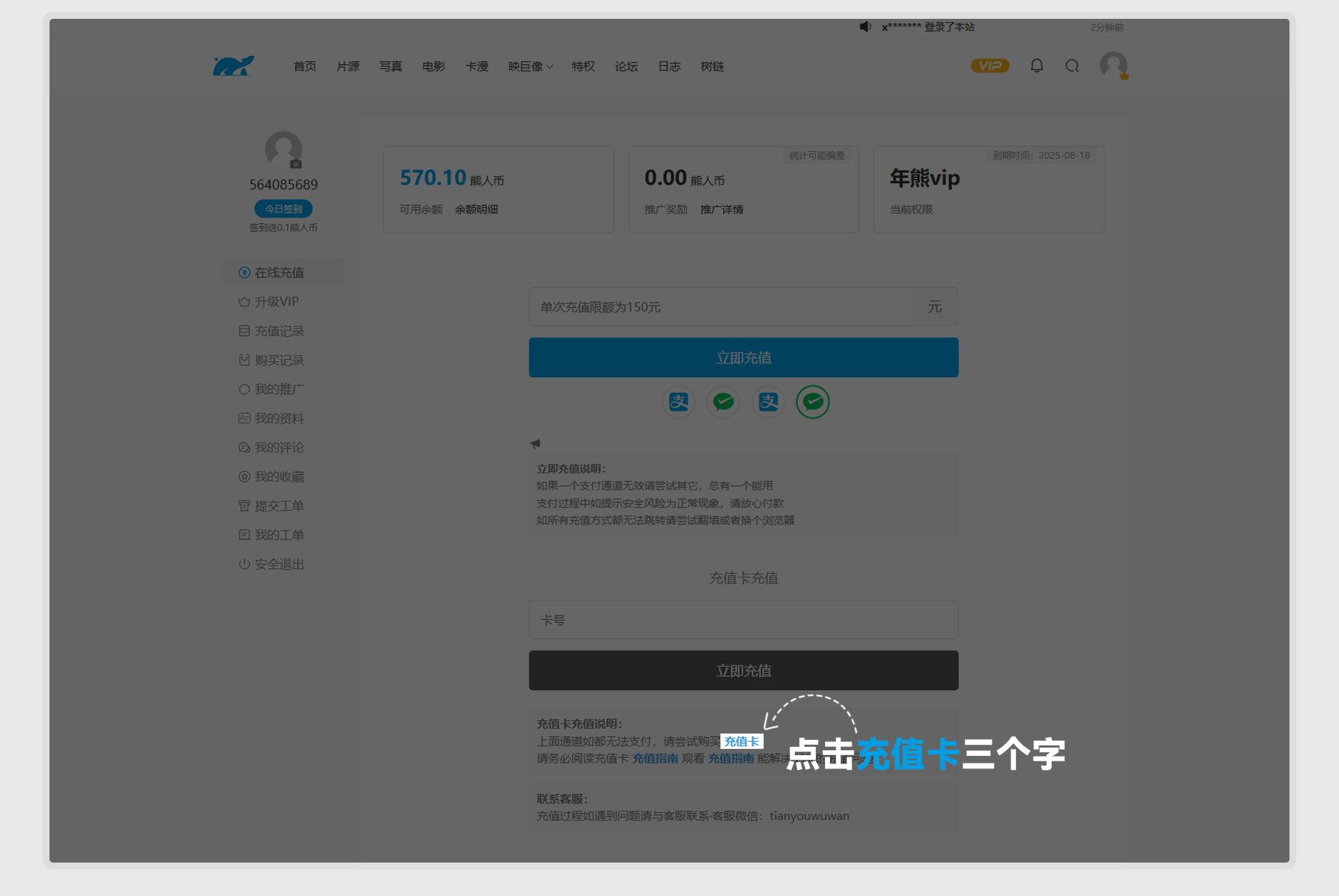Click the 年熊vip membership label
This screenshot has width=1339, height=896.
point(925,179)
